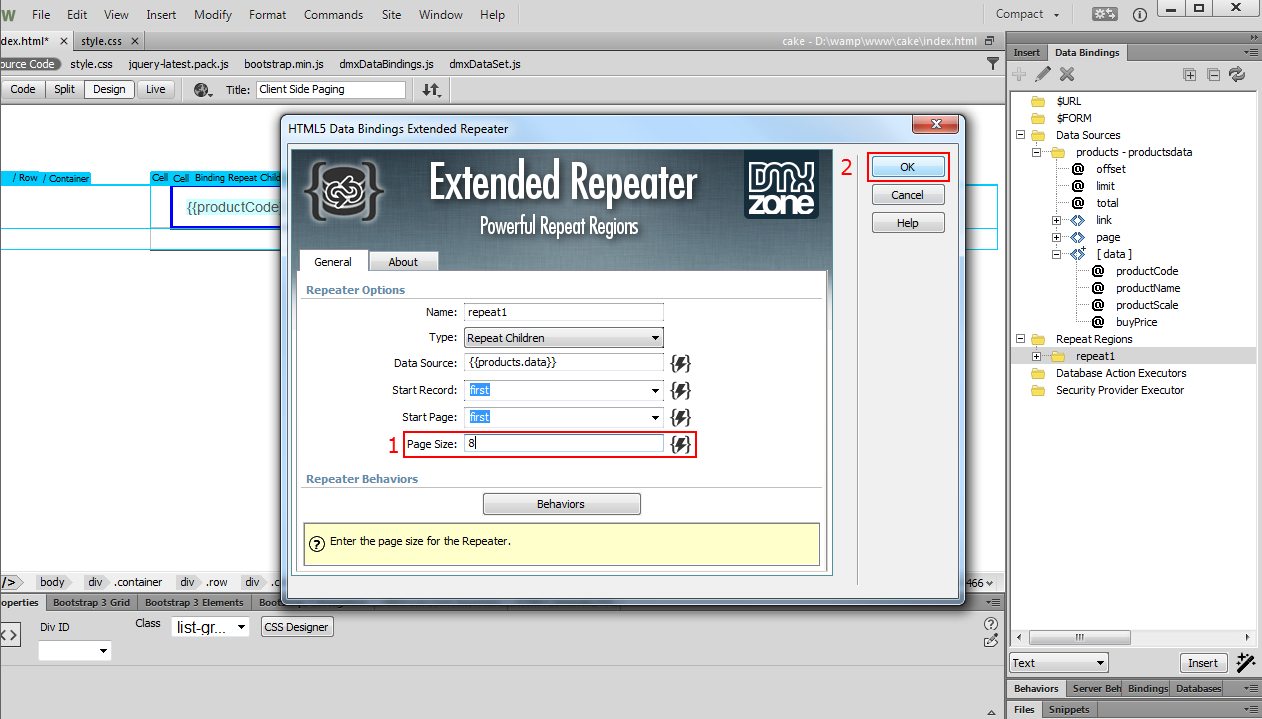This screenshot has width=1262, height=719.
Task: Click the related files filter funnel icon
Action: click(x=993, y=63)
